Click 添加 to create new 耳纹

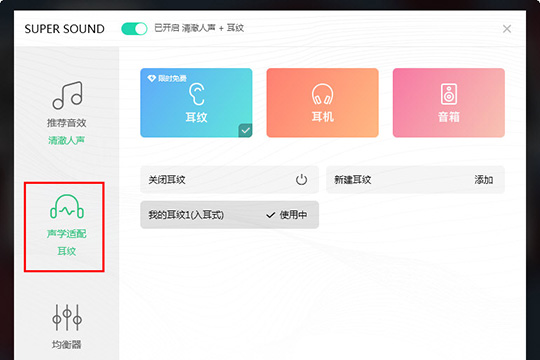484,179
